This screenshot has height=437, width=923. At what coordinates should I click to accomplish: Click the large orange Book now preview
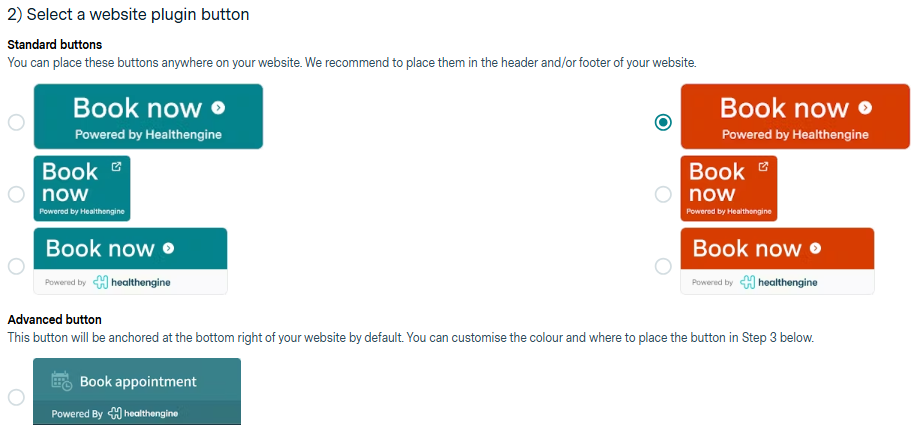pos(795,116)
